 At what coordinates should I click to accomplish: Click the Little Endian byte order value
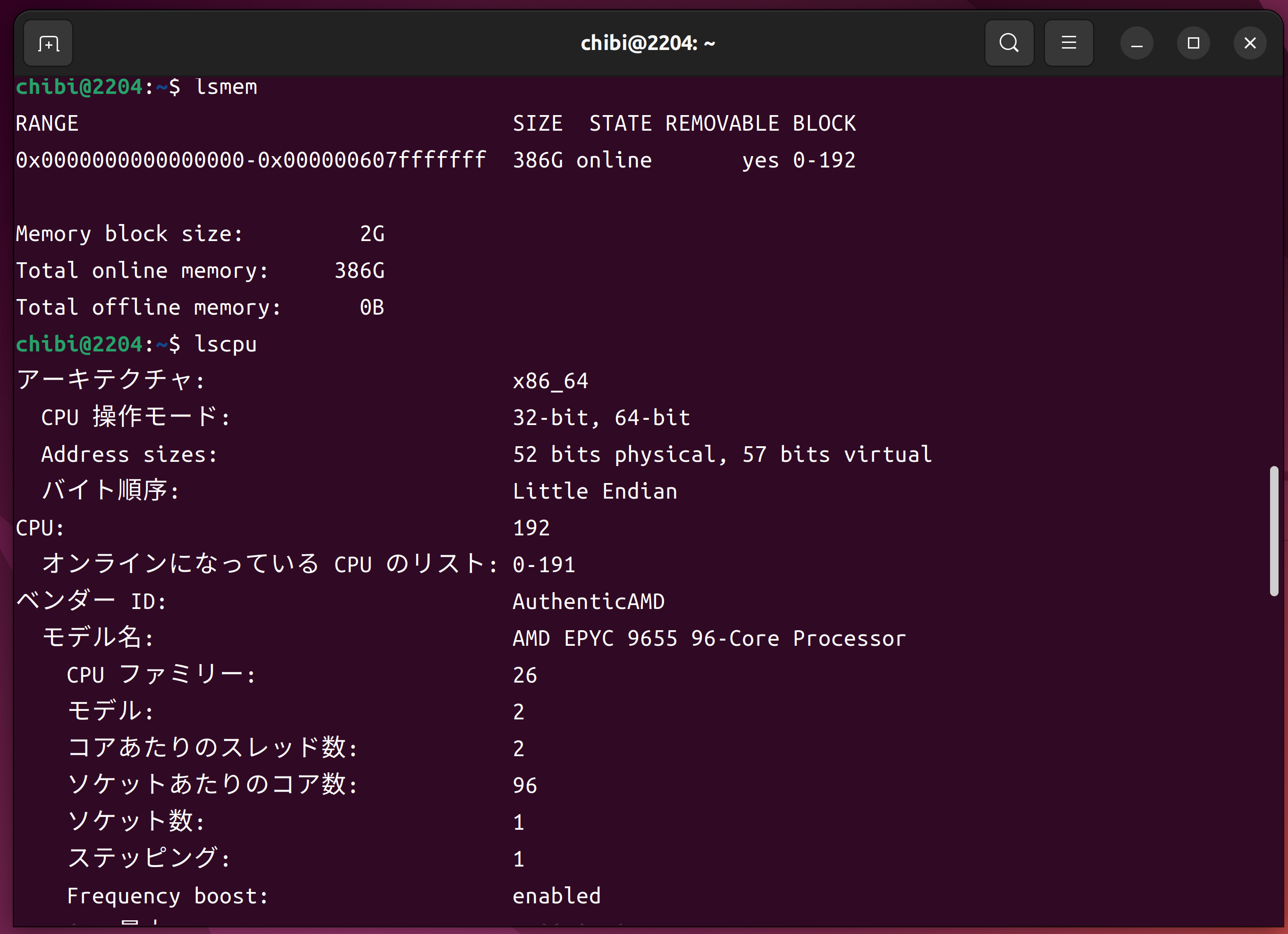click(x=595, y=492)
